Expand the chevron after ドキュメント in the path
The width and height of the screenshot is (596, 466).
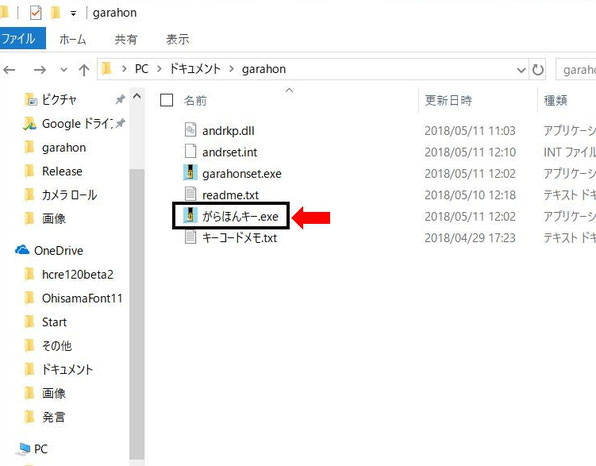point(231,69)
